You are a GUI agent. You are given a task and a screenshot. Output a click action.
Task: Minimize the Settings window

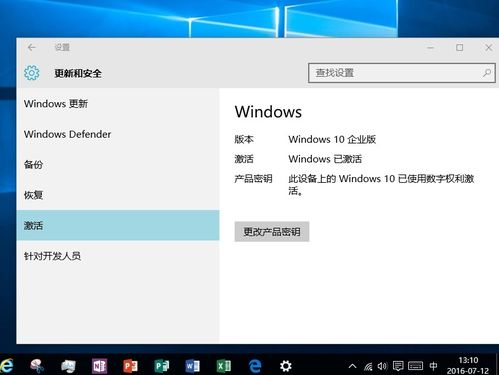[x=431, y=48]
